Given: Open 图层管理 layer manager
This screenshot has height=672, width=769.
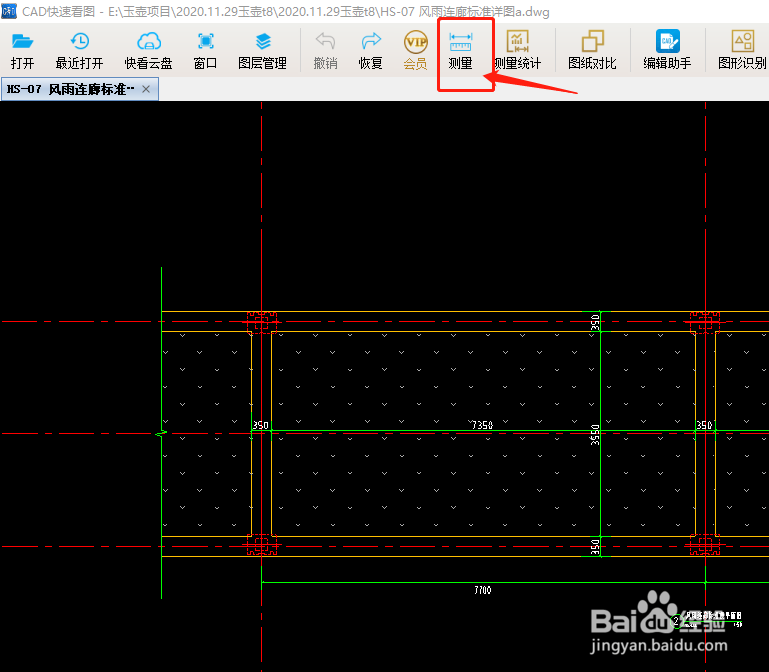Looking at the screenshot, I should pos(262,51).
